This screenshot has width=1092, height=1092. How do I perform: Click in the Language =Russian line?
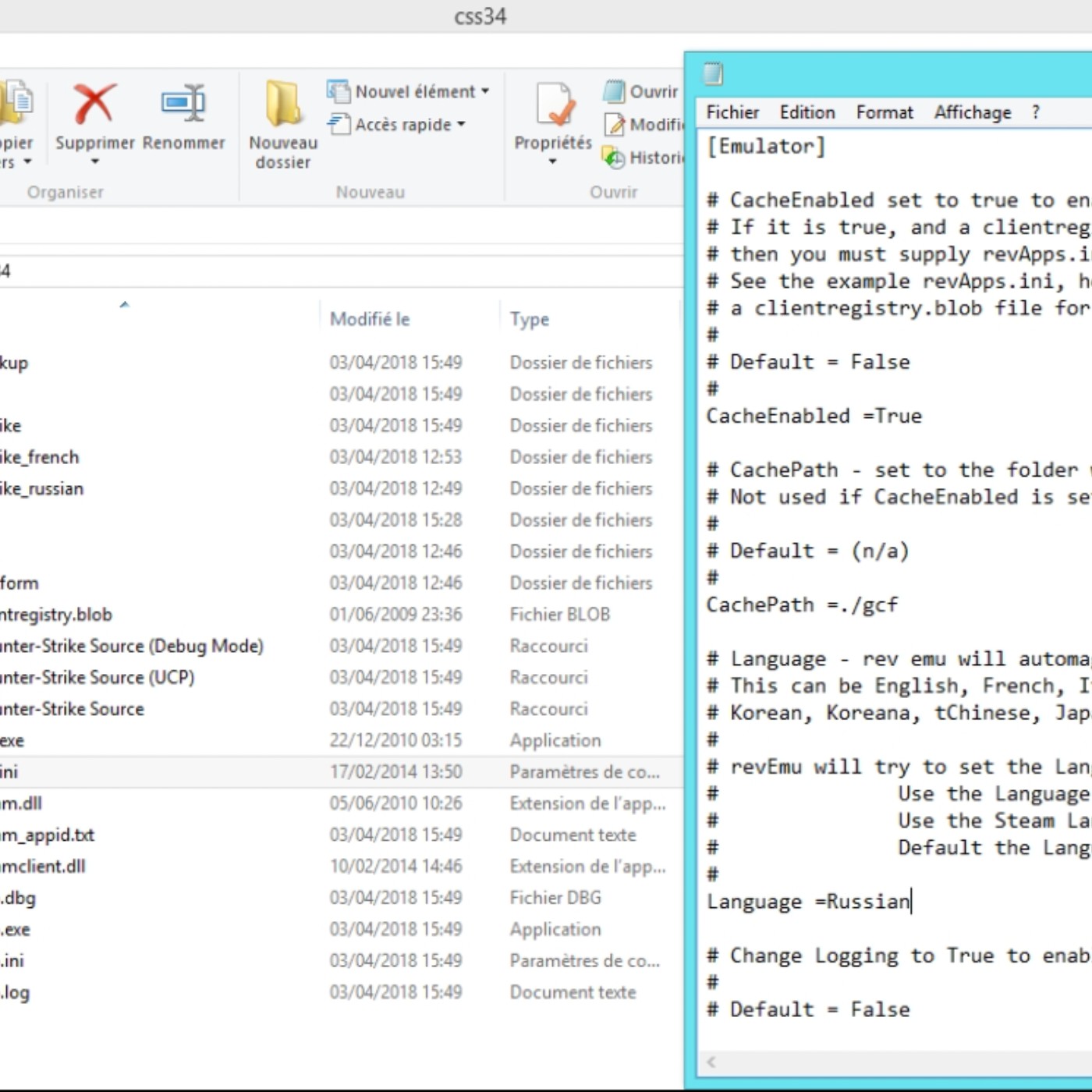pyautogui.click(x=808, y=902)
